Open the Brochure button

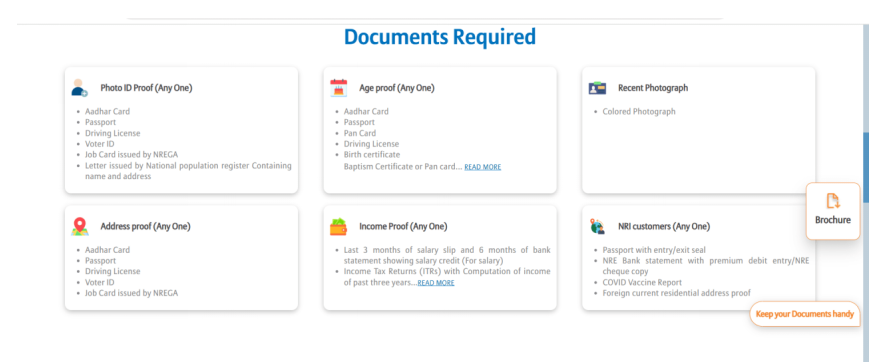coord(833,211)
